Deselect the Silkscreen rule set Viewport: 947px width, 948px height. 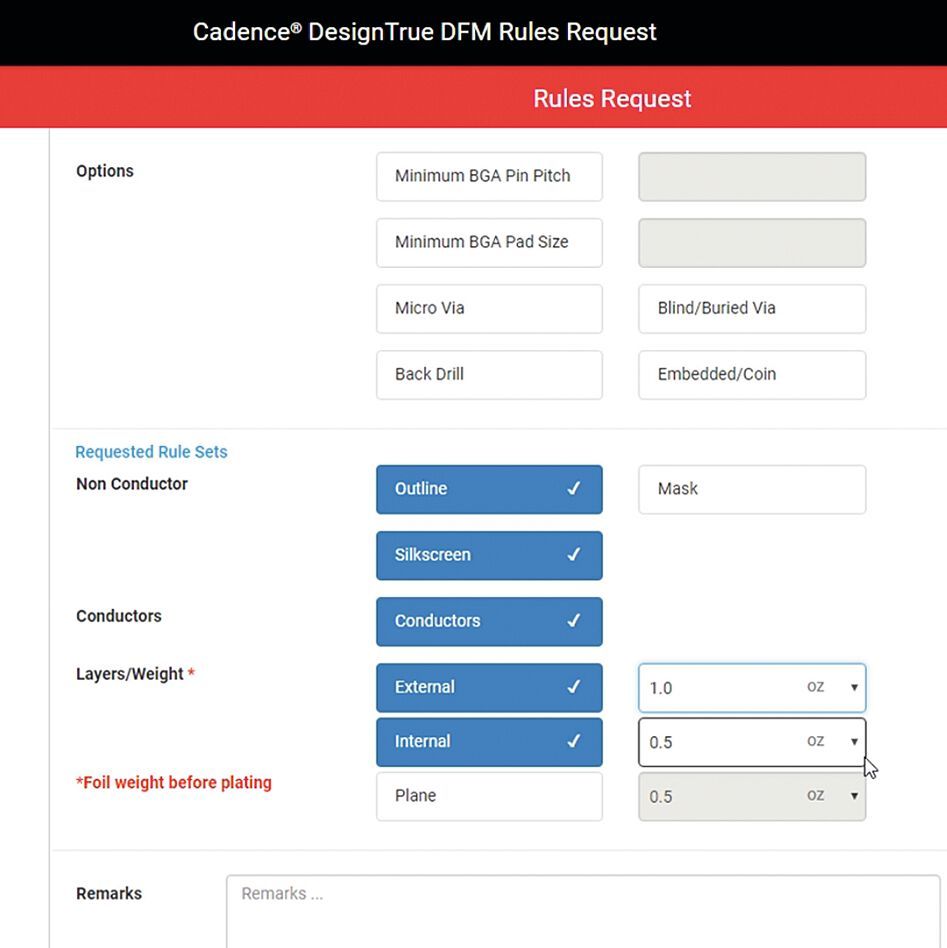[489, 555]
